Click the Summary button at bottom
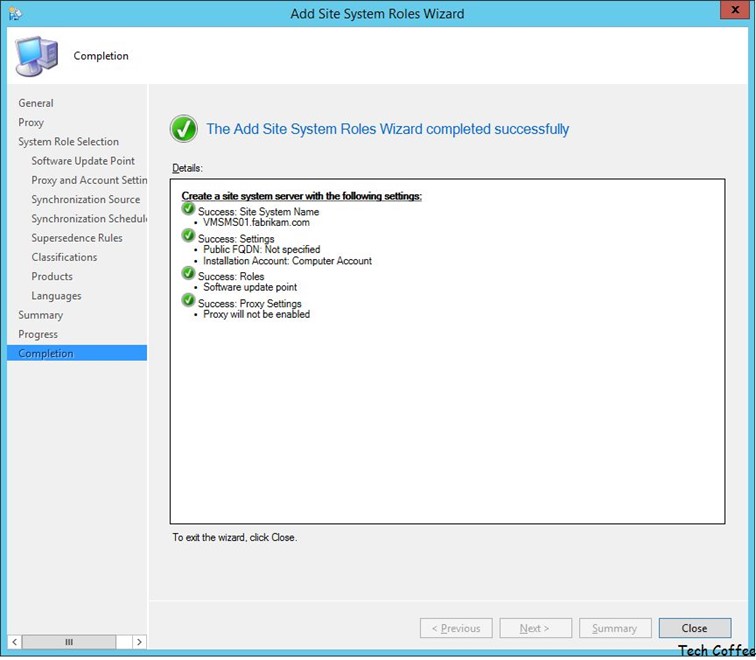The width and height of the screenshot is (756, 660). [615, 628]
